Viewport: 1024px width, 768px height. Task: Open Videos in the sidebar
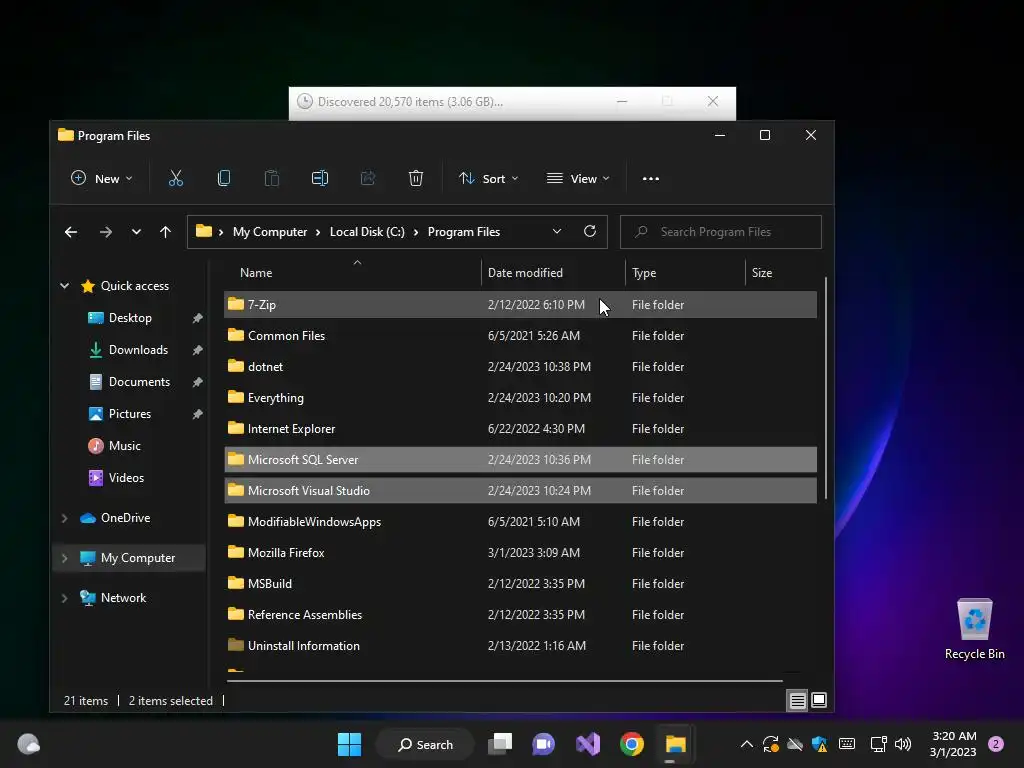tap(126, 477)
